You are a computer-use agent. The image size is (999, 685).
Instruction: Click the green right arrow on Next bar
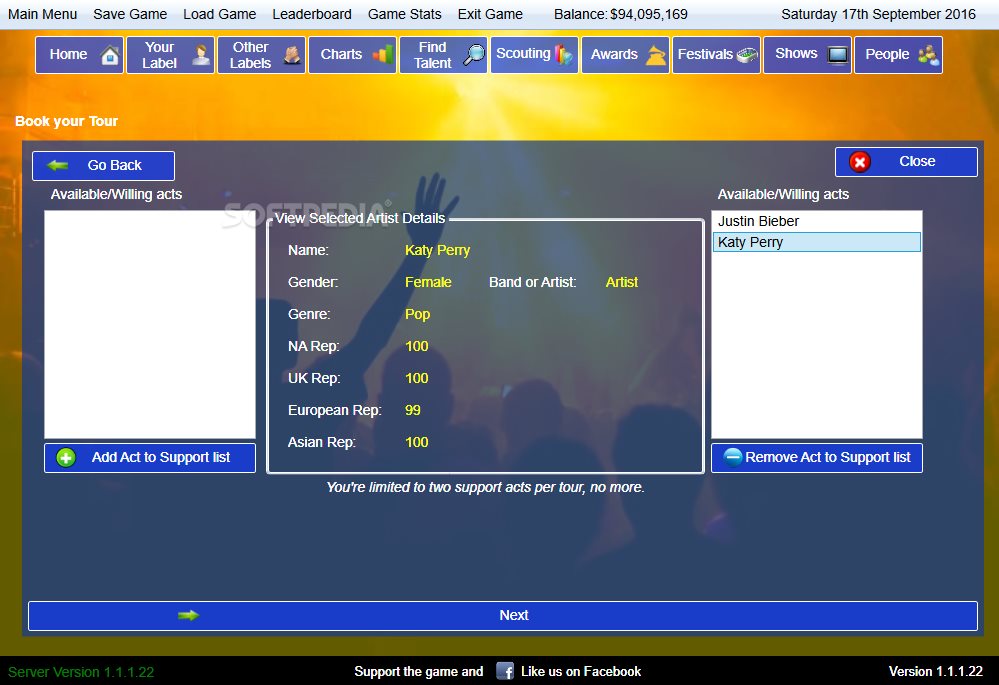click(189, 615)
